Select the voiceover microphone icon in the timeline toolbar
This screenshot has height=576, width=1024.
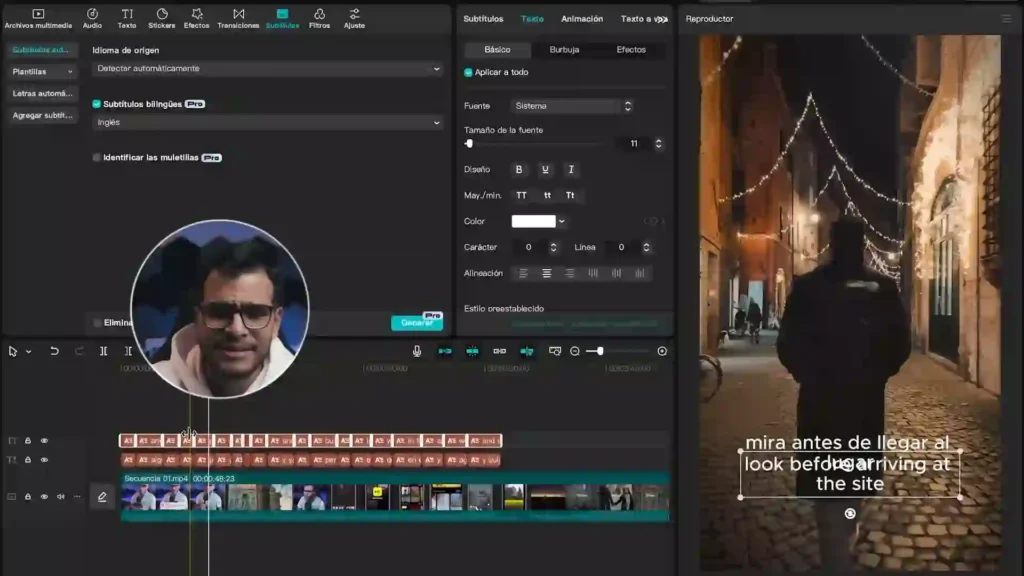coord(418,351)
